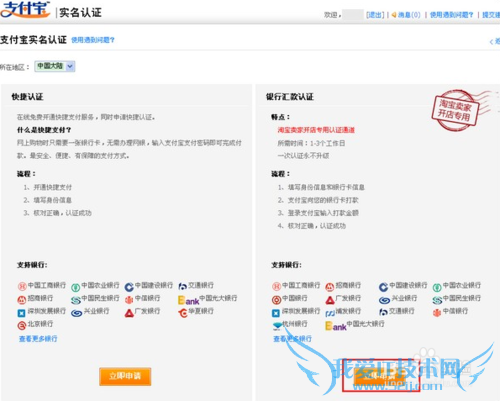Click the 银行汇款认证 panel heading

point(290,97)
